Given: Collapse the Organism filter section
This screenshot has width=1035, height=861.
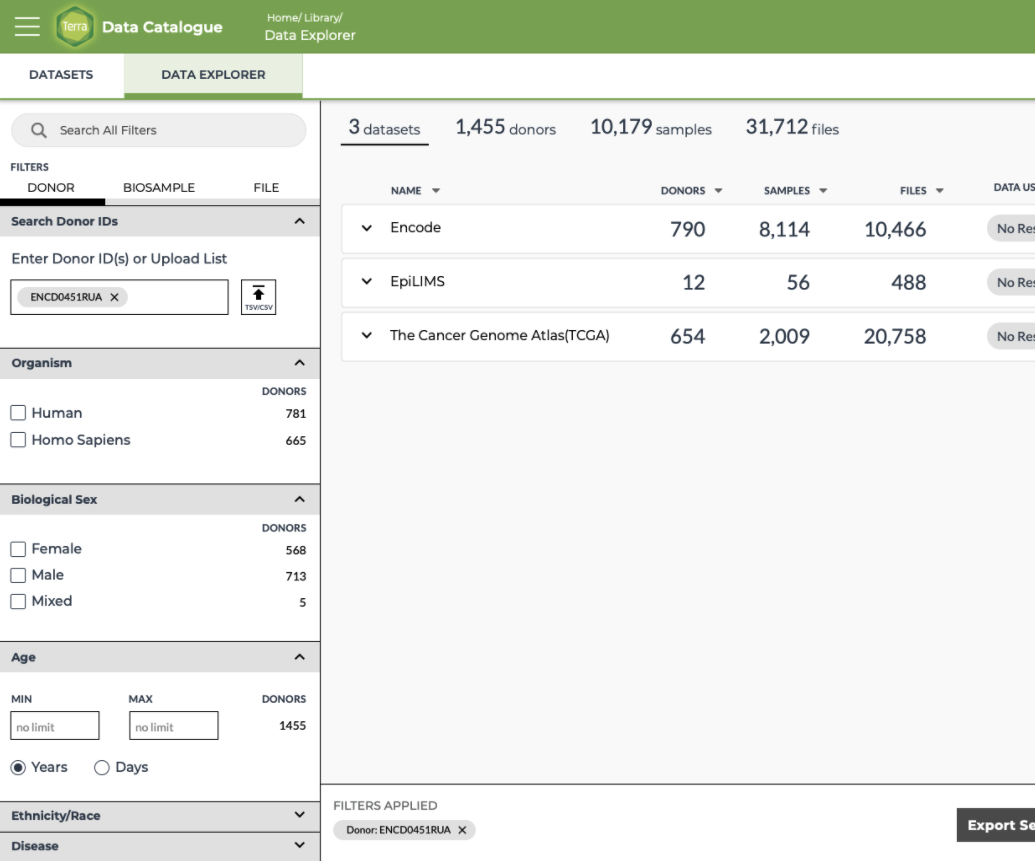Looking at the screenshot, I should (300, 363).
